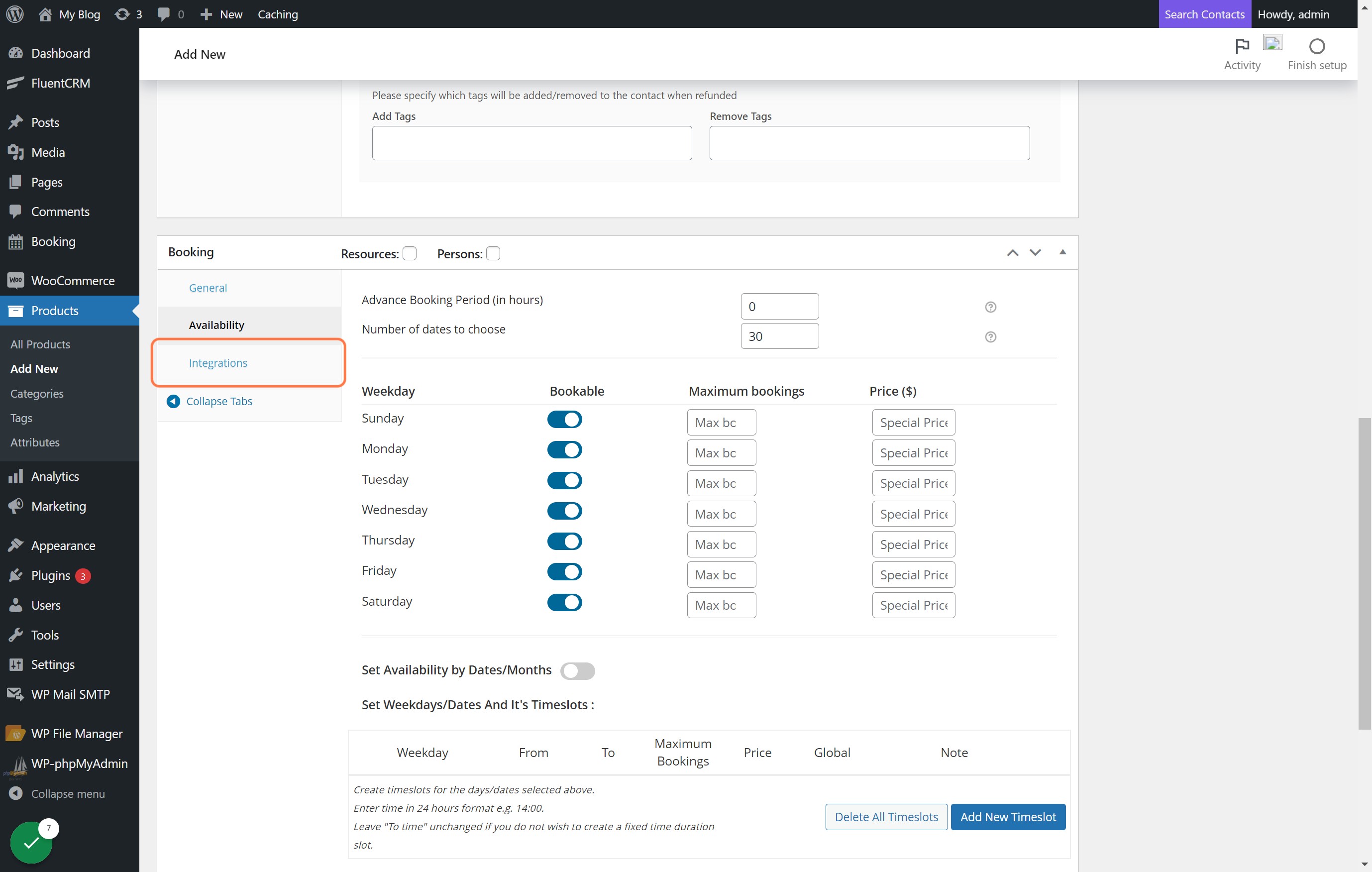
Task: Check the Persons checkbox
Action: [493, 253]
